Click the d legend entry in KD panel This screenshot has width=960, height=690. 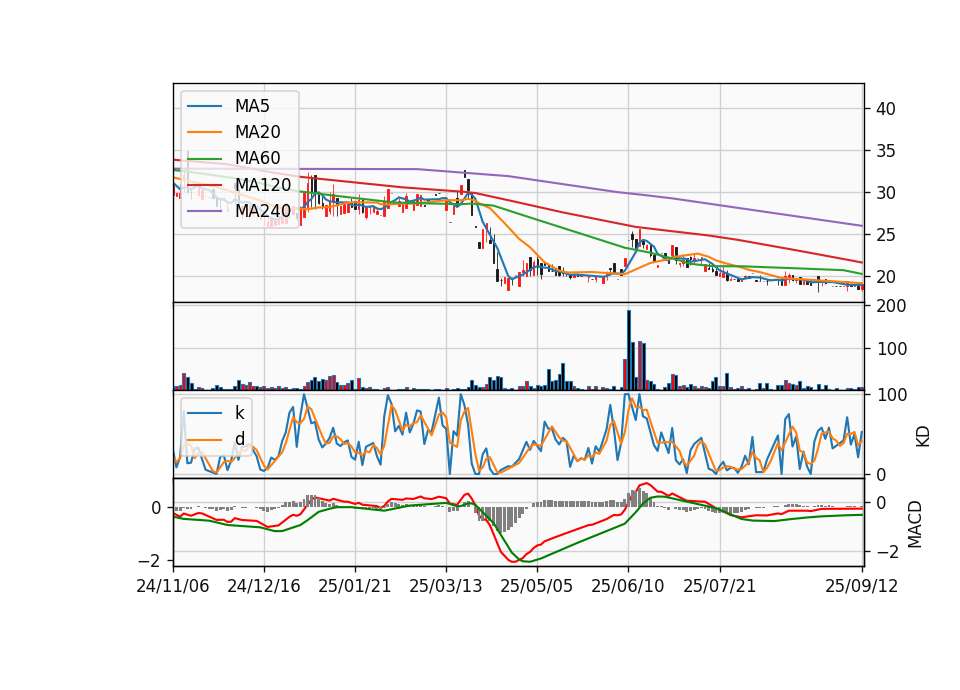pyautogui.click(x=239, y=439)
